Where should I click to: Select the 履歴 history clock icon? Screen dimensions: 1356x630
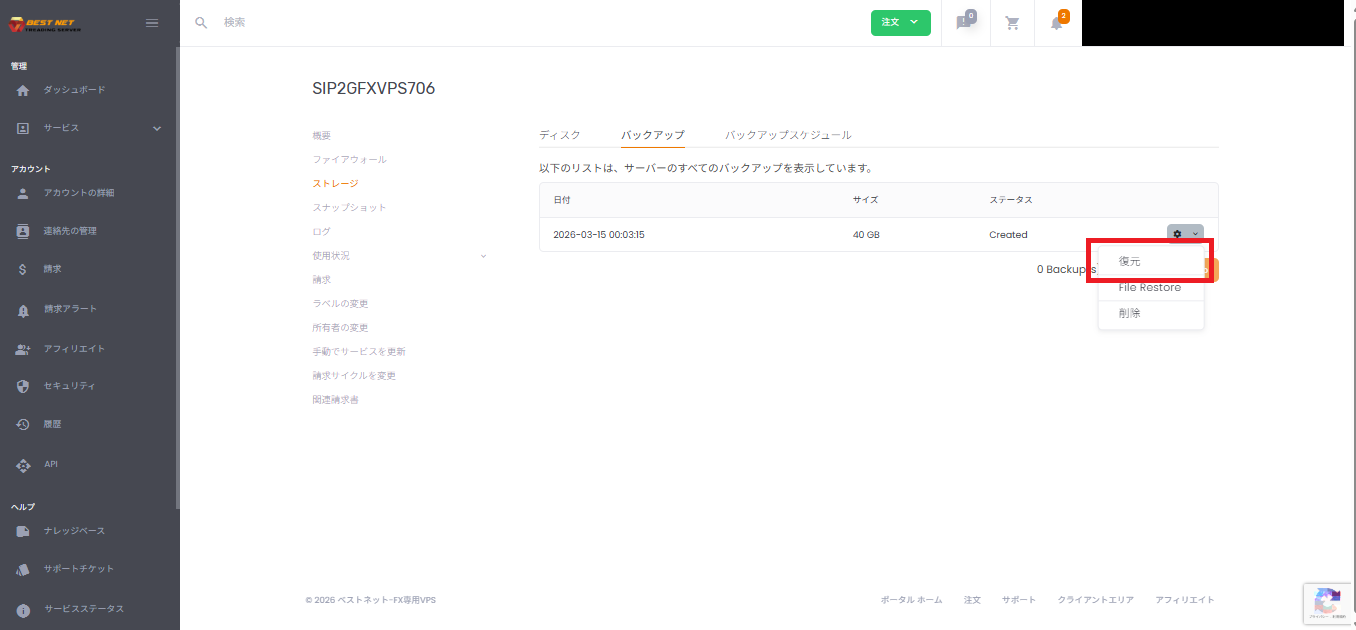(x=22, y=424)
